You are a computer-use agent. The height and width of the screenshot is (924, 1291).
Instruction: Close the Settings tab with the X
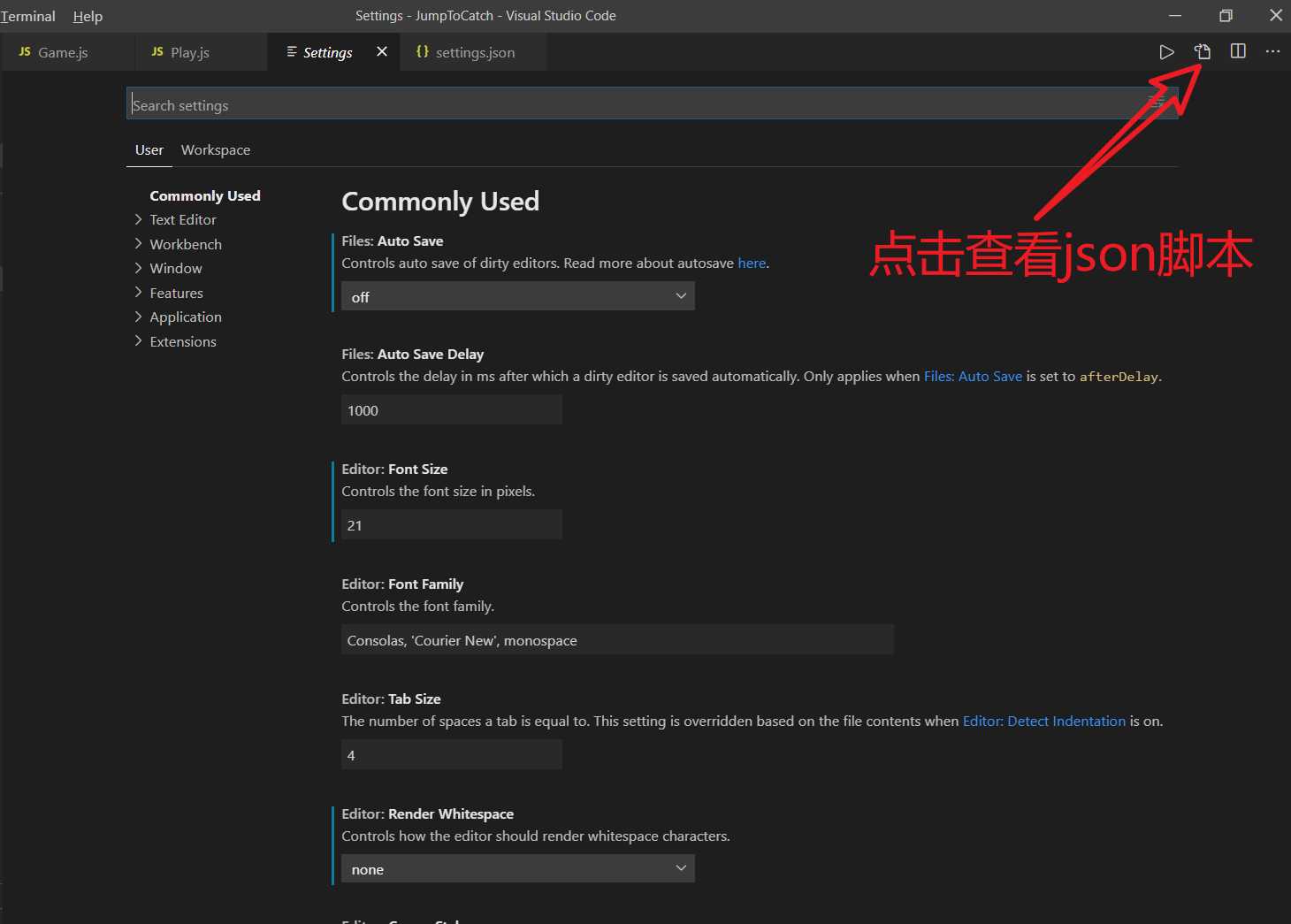coord(382,52)
